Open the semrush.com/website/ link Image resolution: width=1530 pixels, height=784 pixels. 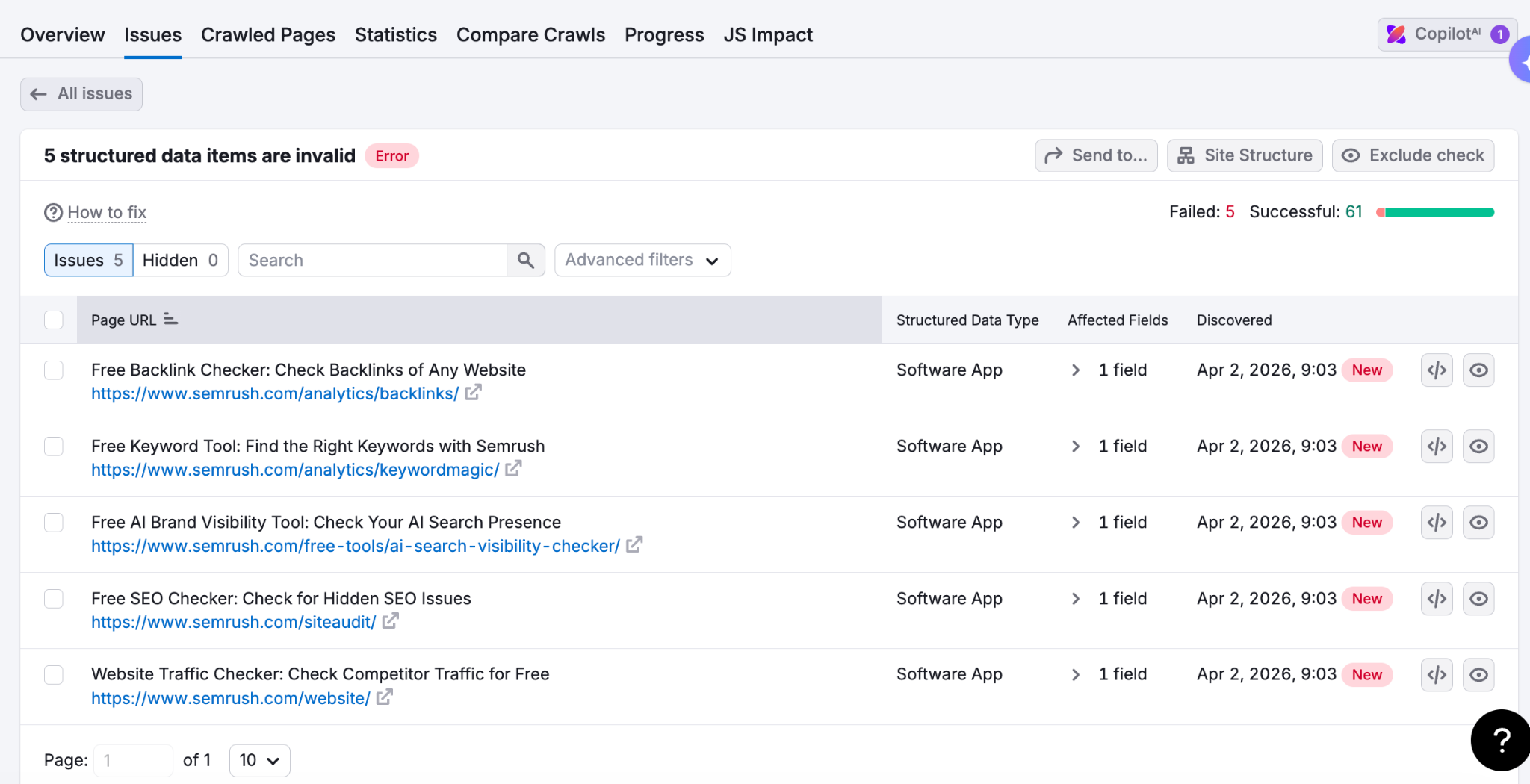point(231,698)
